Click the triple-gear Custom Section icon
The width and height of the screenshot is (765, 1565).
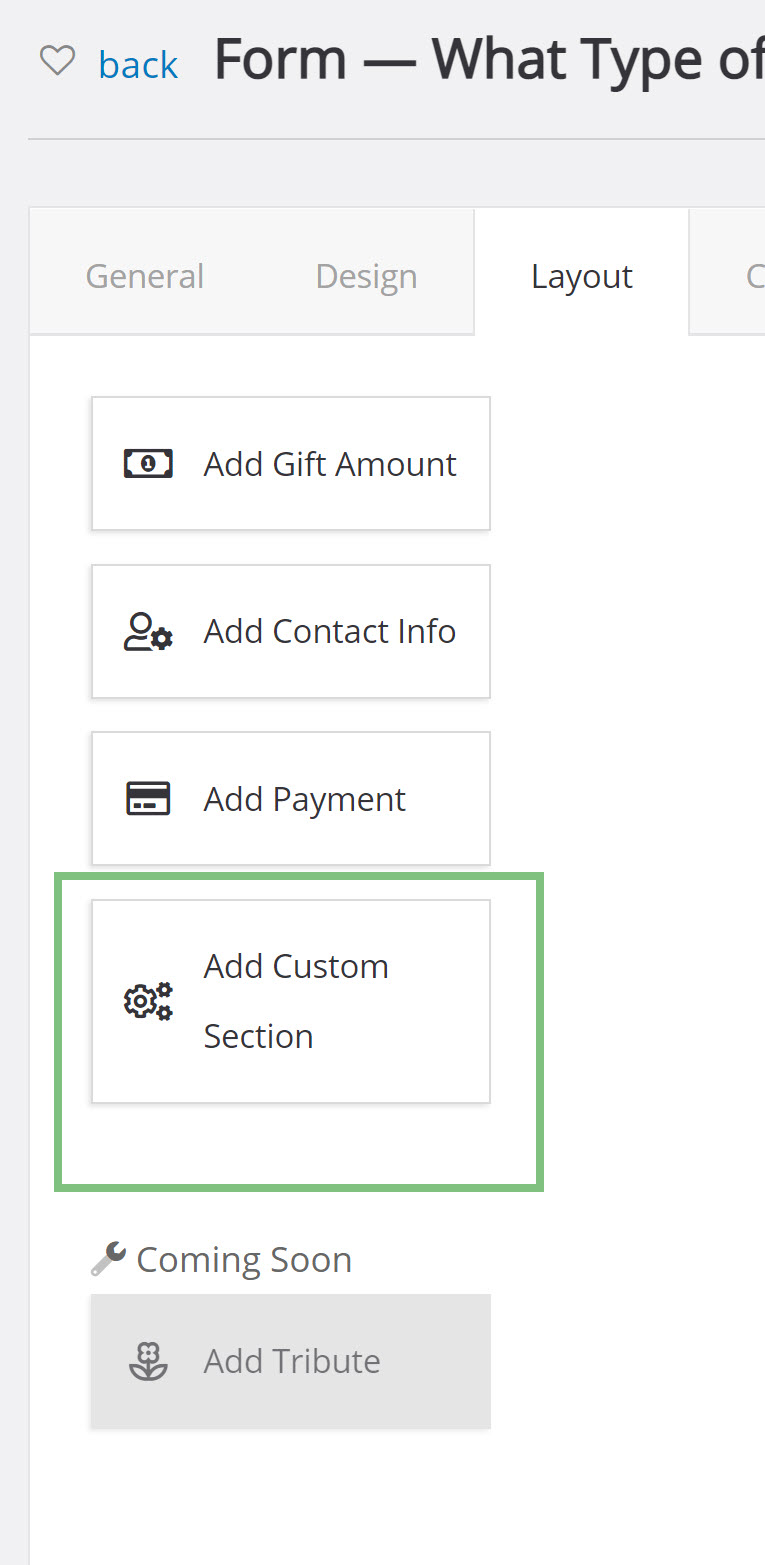click(x=148, y=1001)
